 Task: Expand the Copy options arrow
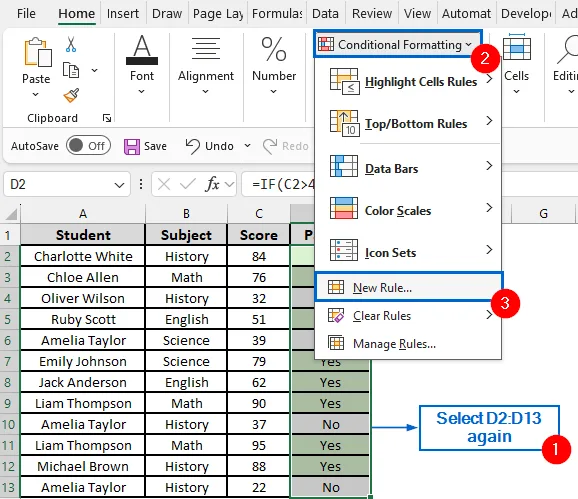tap(94, 70)
